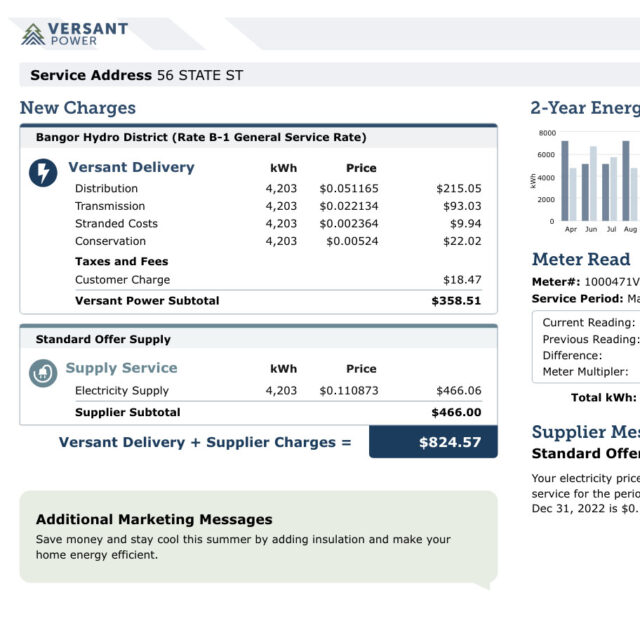The width and height of the screenshot is (640, 640).
Task: Click the dark Apr bar in energy chart
Action: (565, 181)
